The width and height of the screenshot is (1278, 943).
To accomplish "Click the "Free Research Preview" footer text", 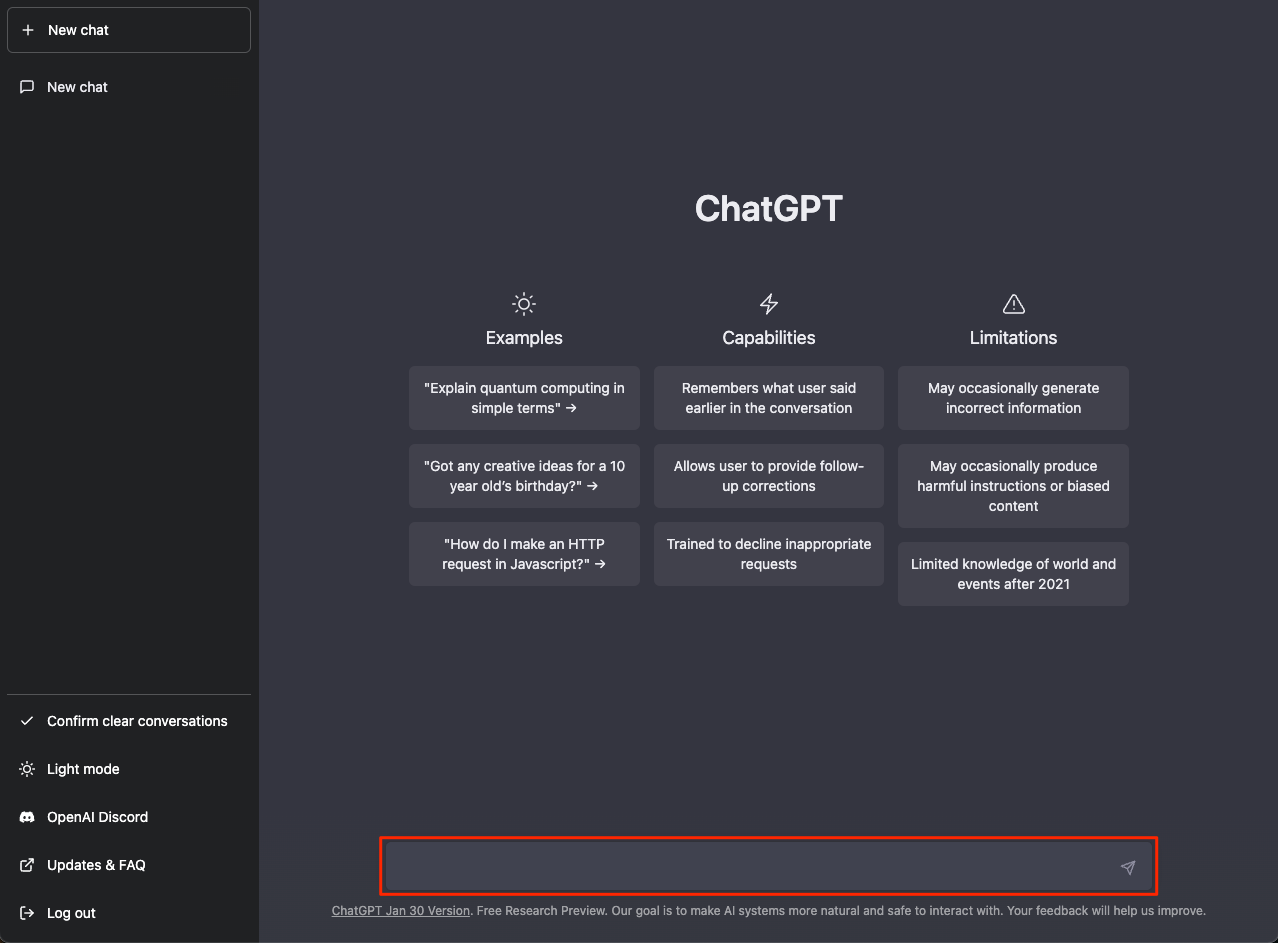I will (x=541, y=911).
